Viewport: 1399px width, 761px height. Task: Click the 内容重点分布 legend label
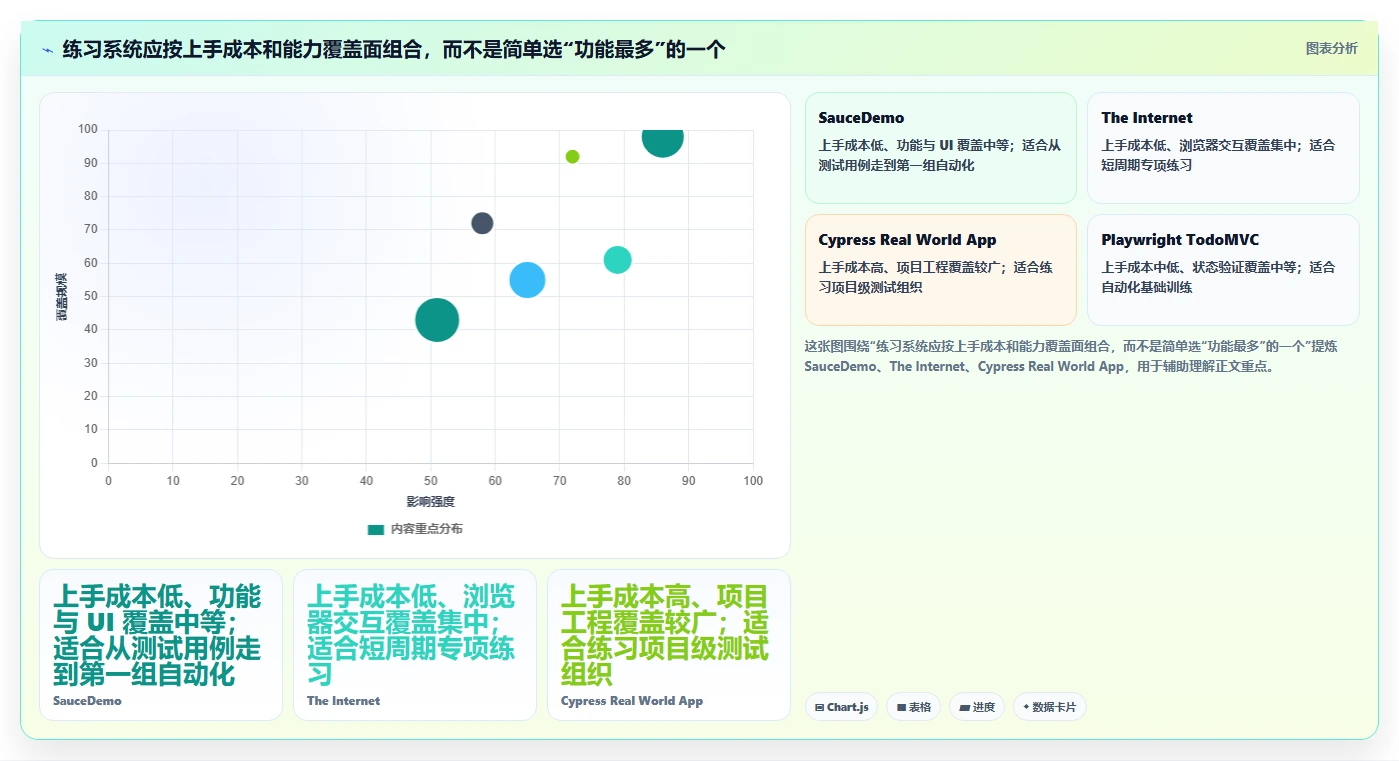point(426,529)
